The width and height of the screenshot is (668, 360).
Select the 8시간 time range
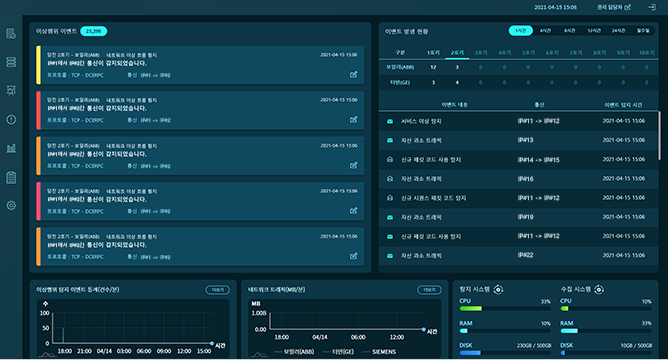pos(570,31)
